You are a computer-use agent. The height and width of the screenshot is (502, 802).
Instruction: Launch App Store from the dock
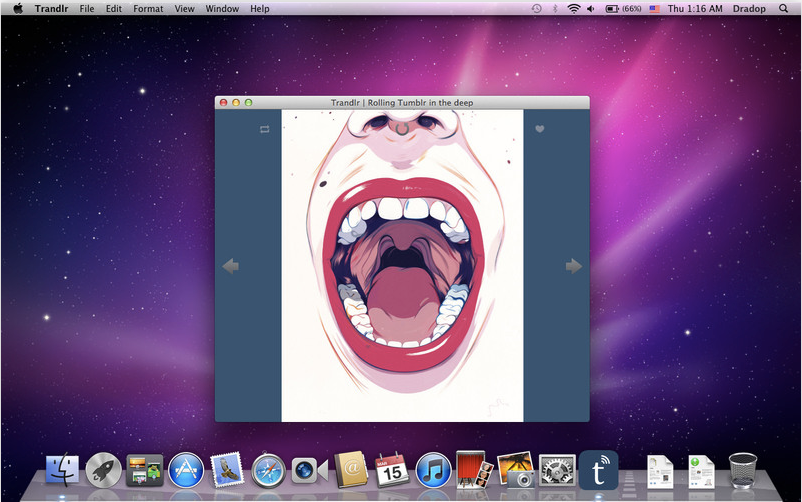click(186, 470)
